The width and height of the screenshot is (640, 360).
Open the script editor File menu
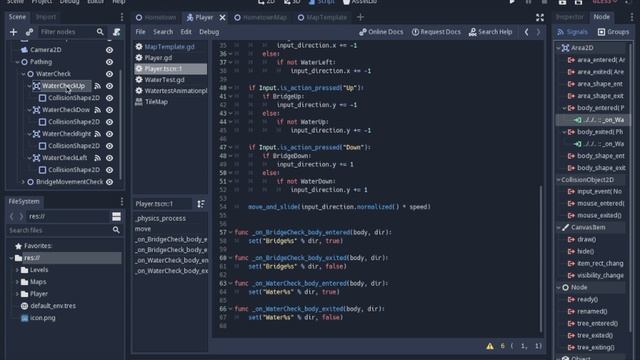click(x=140, y=32)
